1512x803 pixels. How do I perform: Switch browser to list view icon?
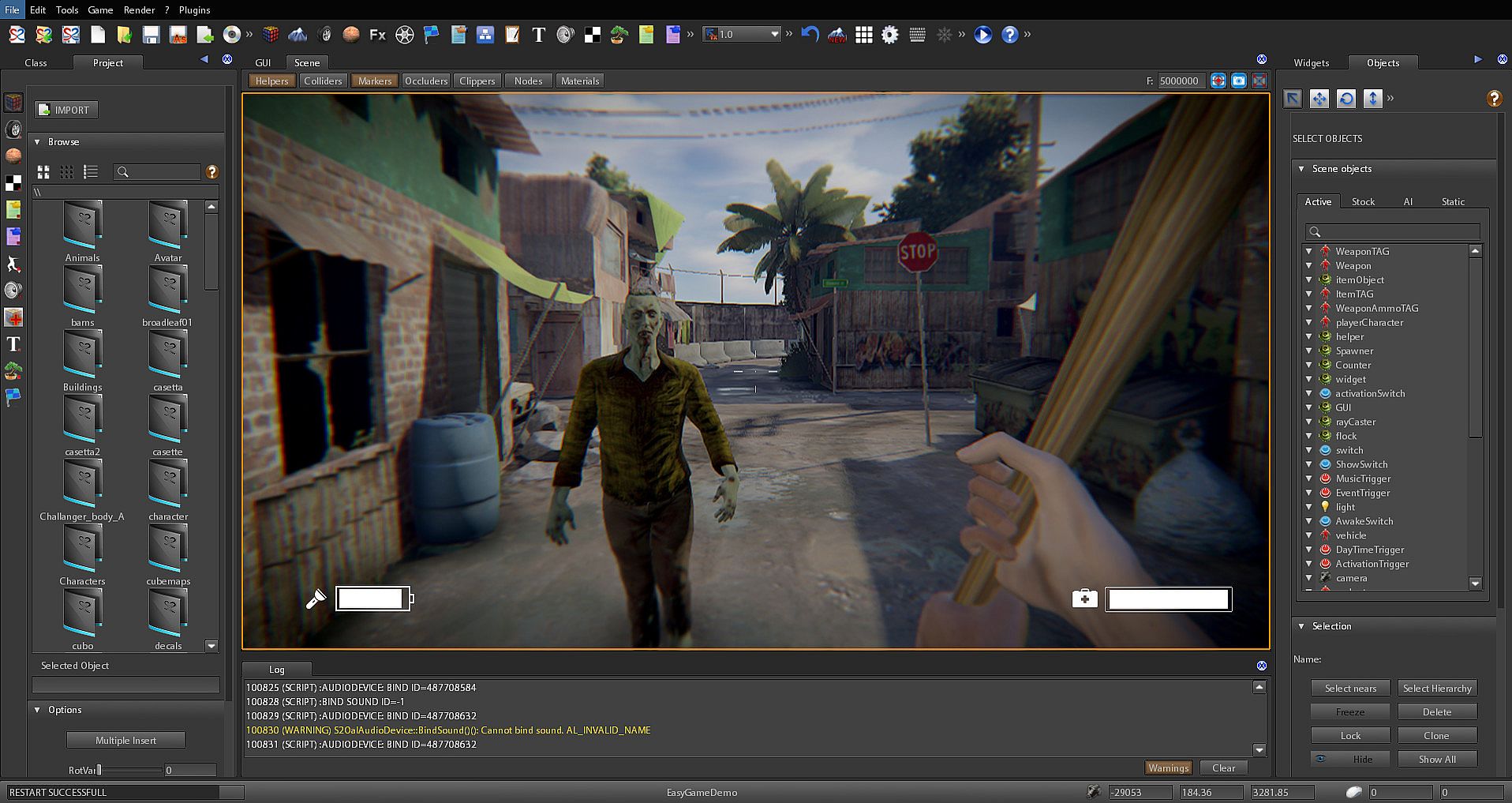pyautogui.click(x=91, y=171)
